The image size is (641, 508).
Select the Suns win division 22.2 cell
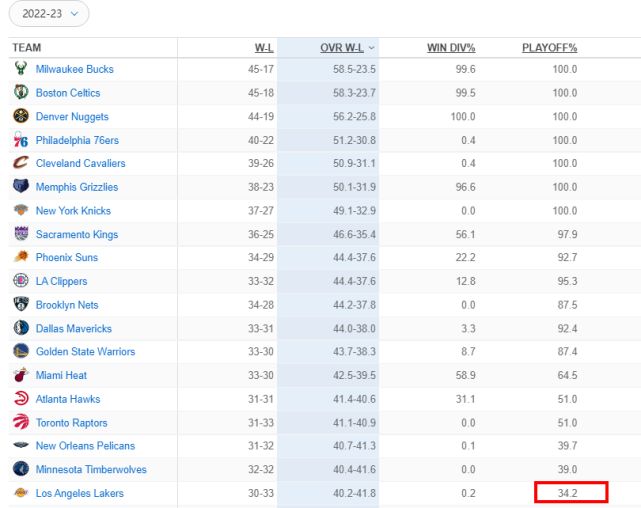point(465,257)
